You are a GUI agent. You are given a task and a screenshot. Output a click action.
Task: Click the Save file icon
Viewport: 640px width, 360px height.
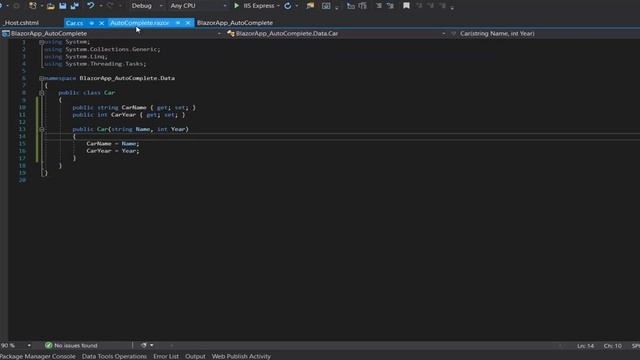point(62,6)
